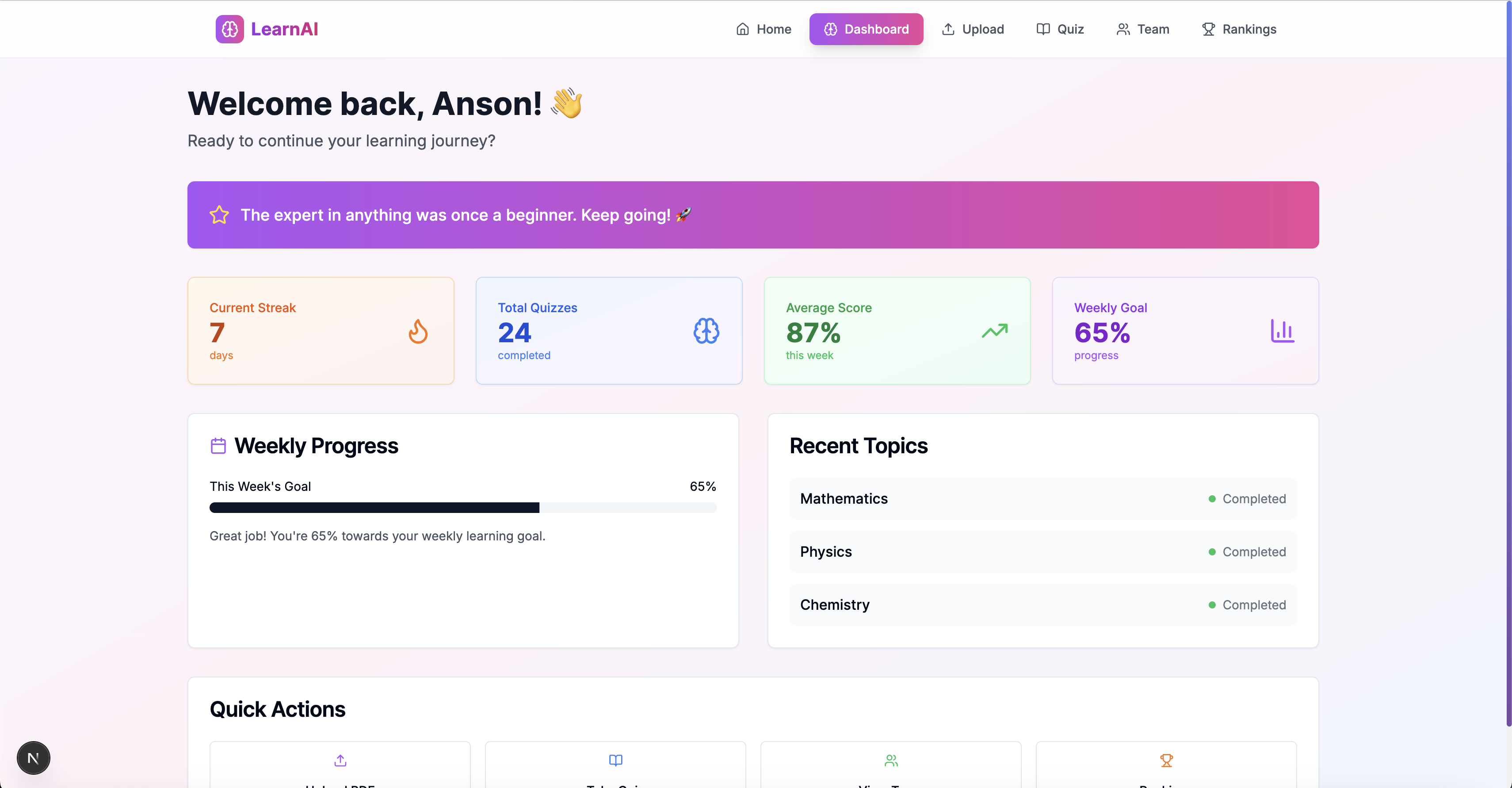Click the bar chart icon in Weekly Goal card
The image size is (1512, 788).
coord(1283,331)
